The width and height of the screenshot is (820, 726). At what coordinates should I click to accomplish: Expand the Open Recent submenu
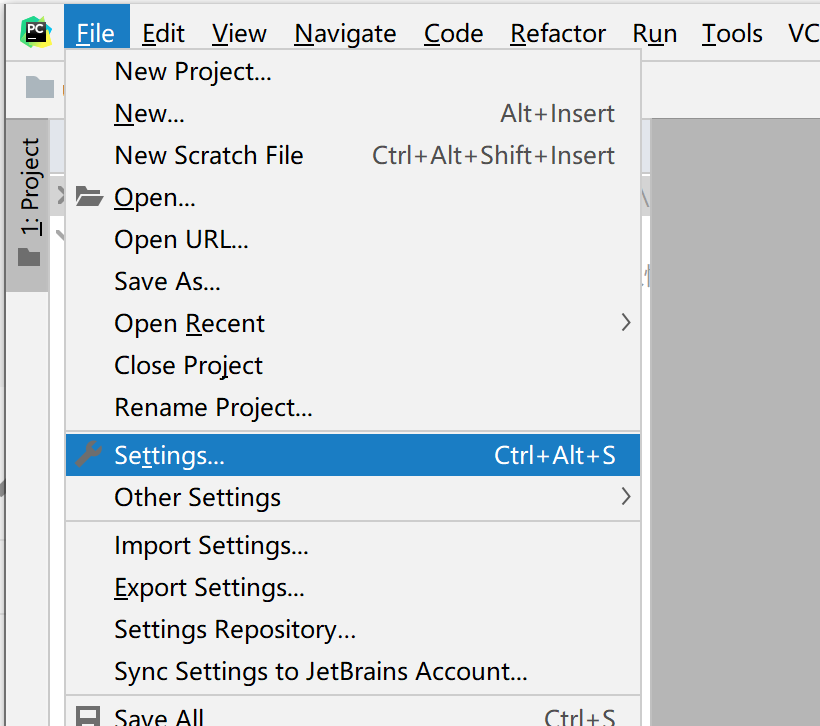625,323
